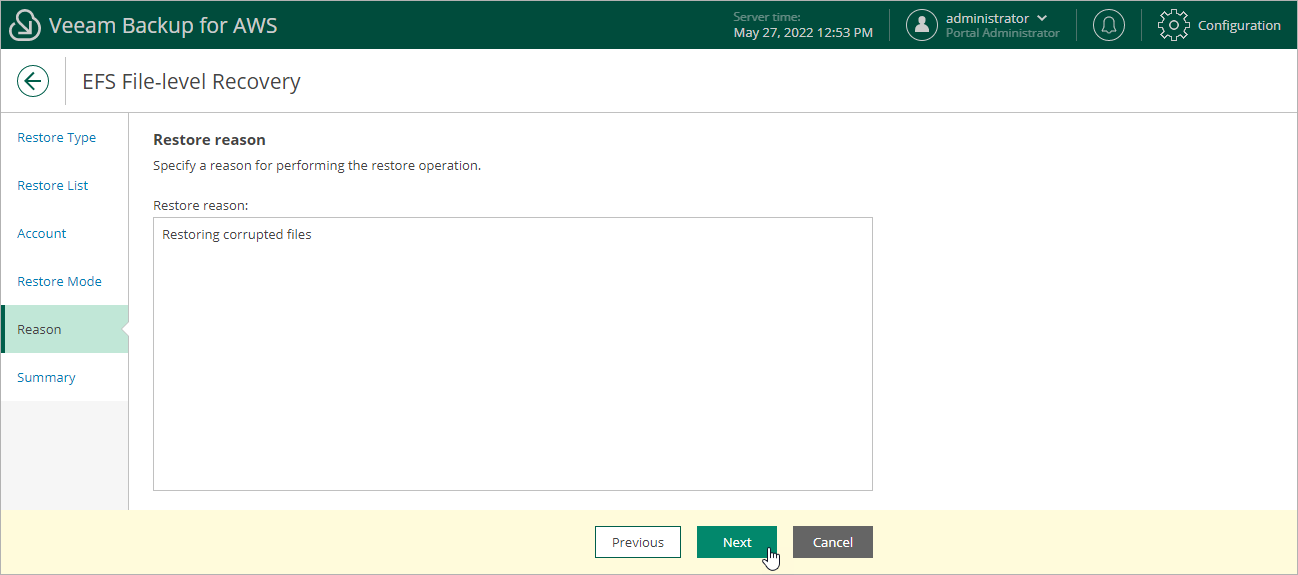Click the Veeam logo icon
1298x575 pixels.
coord(25,26)
